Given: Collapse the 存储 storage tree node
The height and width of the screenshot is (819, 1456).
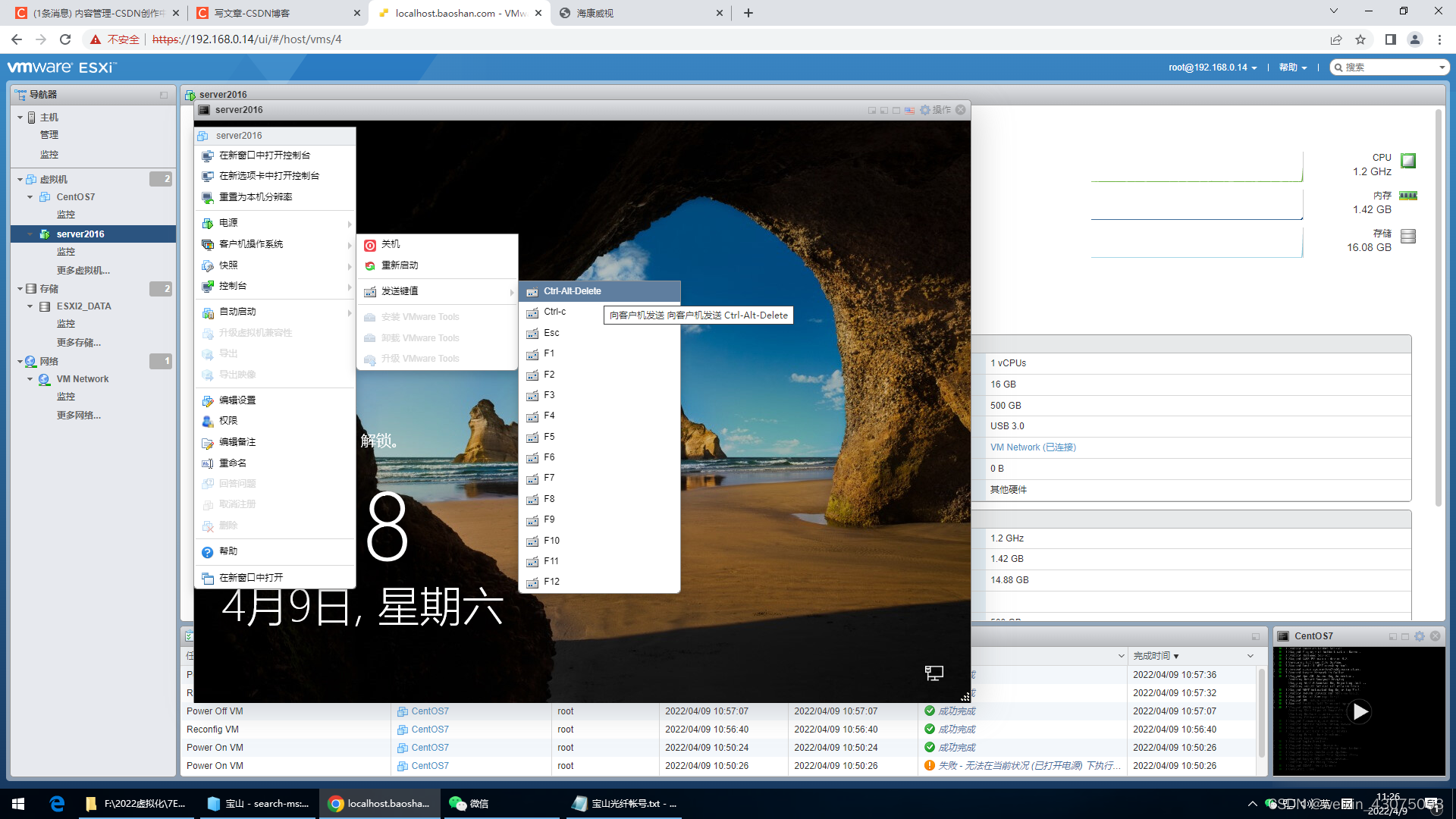Looking at the screenshot, I should pyautogui.click(x=20, y=289).
